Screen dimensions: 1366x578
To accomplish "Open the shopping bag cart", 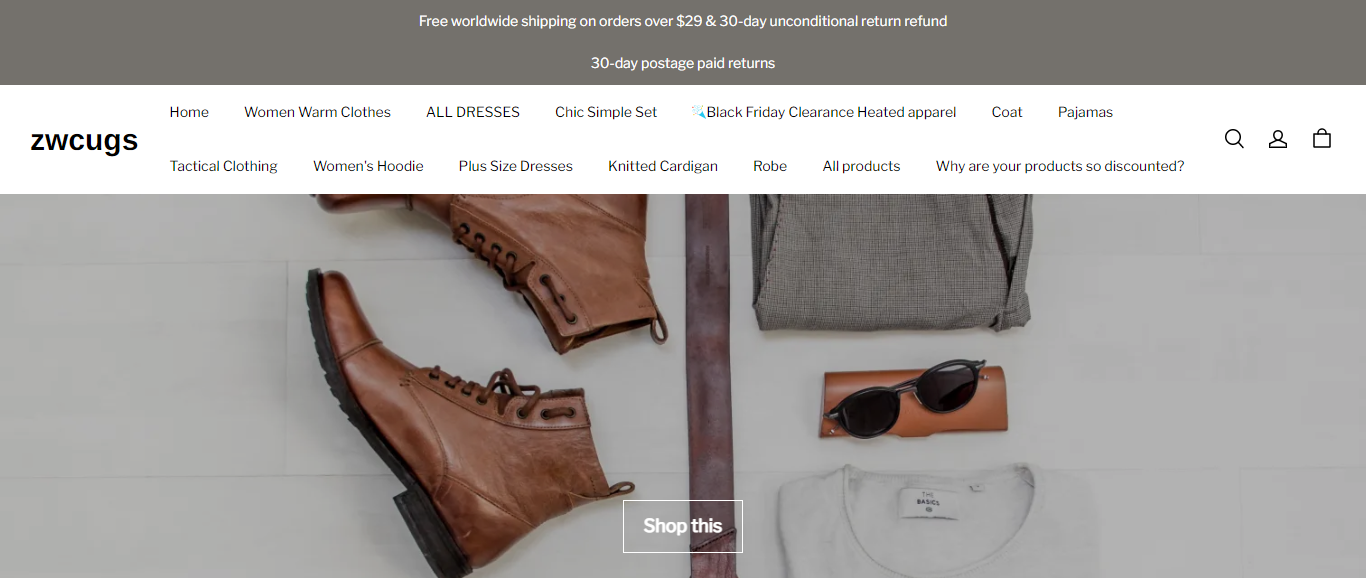I will click(x=1322, y=139).
